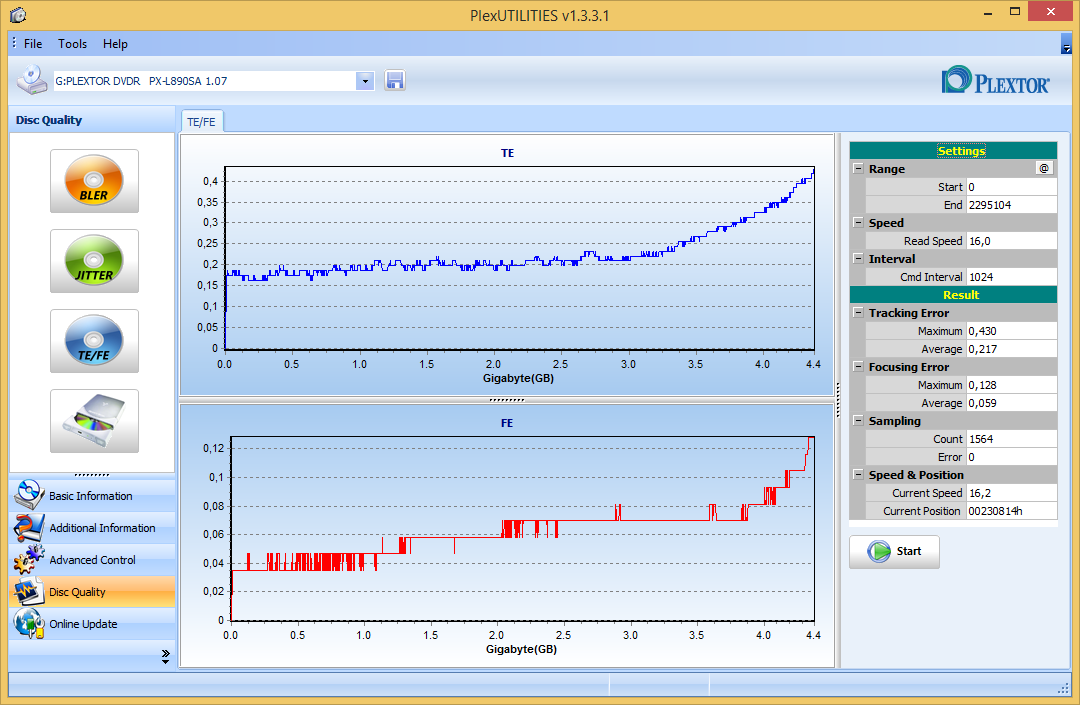
Task: Click the Disc Quality chart icon
Action: point(28,591)
